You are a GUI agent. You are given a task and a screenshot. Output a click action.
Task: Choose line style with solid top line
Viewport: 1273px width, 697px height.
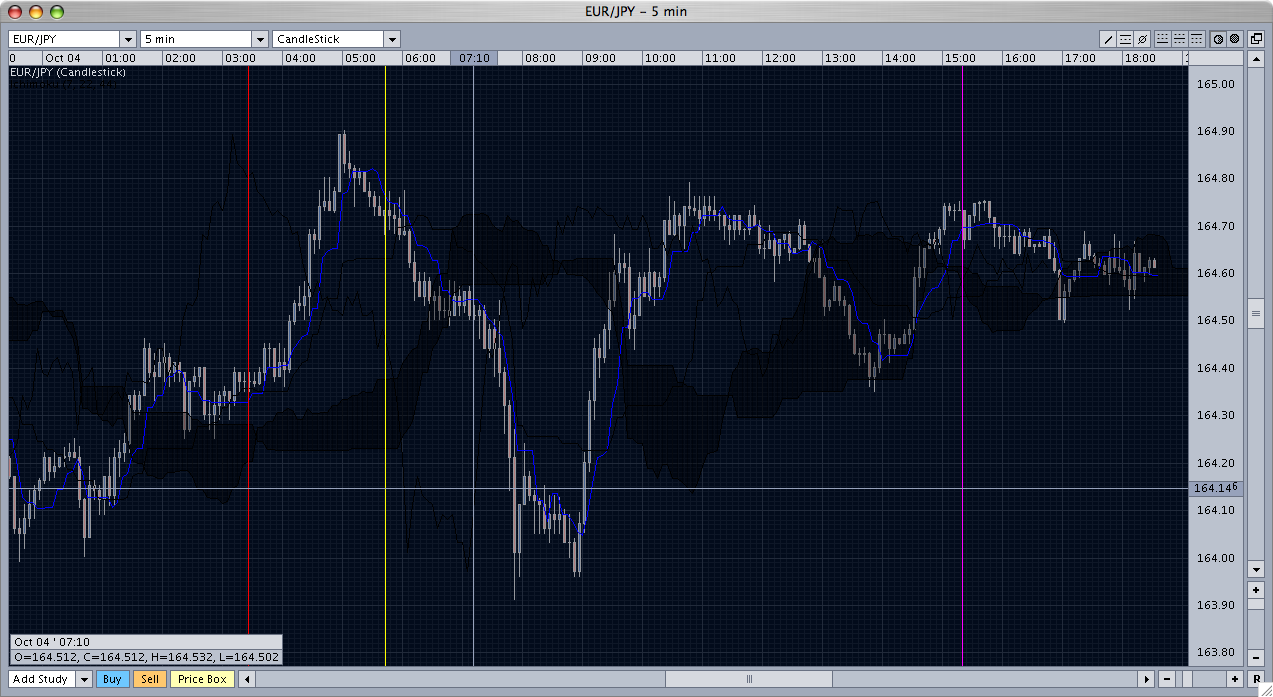(x=1197, y=39)
